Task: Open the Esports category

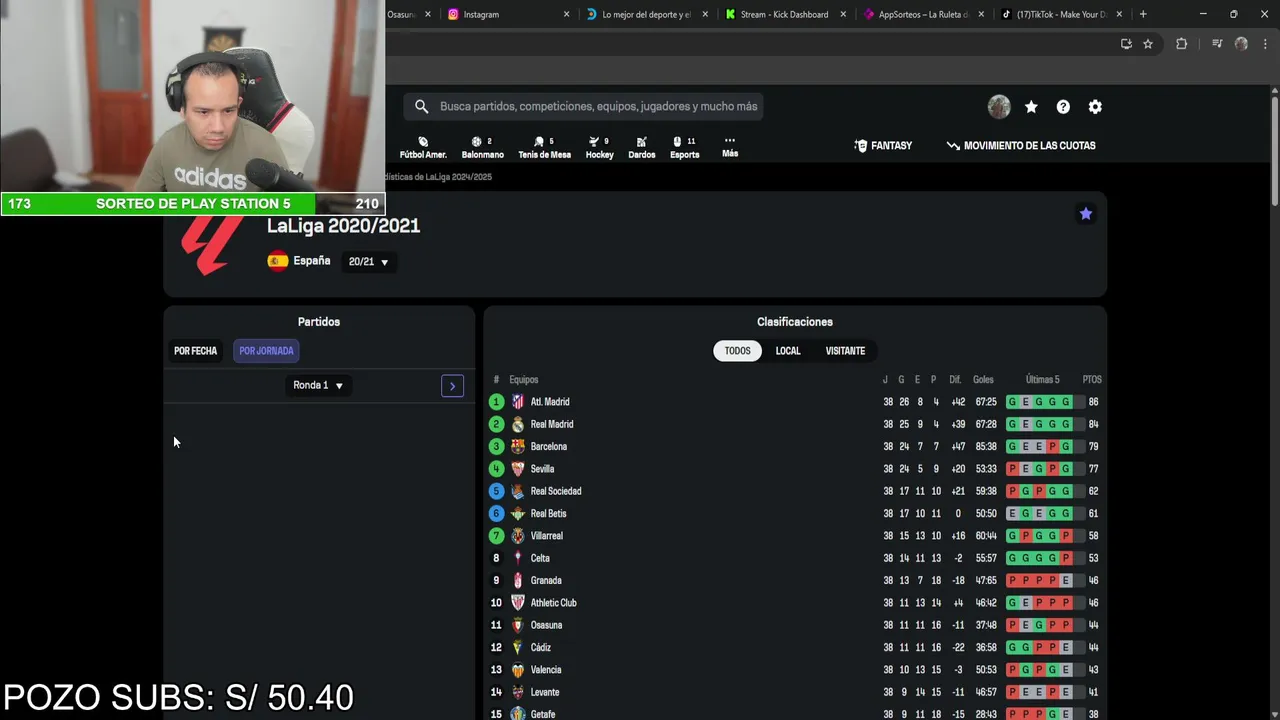Action: coord(684,147)
